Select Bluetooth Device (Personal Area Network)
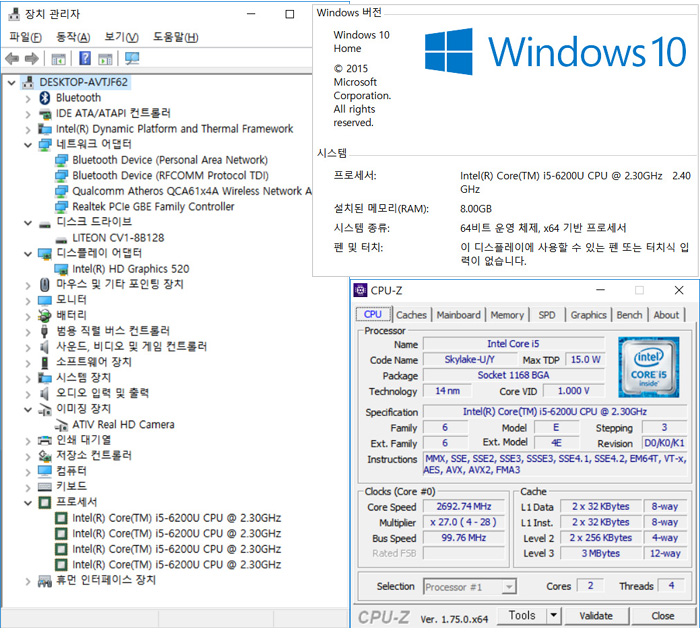700x632 pixels. (170, 160)
